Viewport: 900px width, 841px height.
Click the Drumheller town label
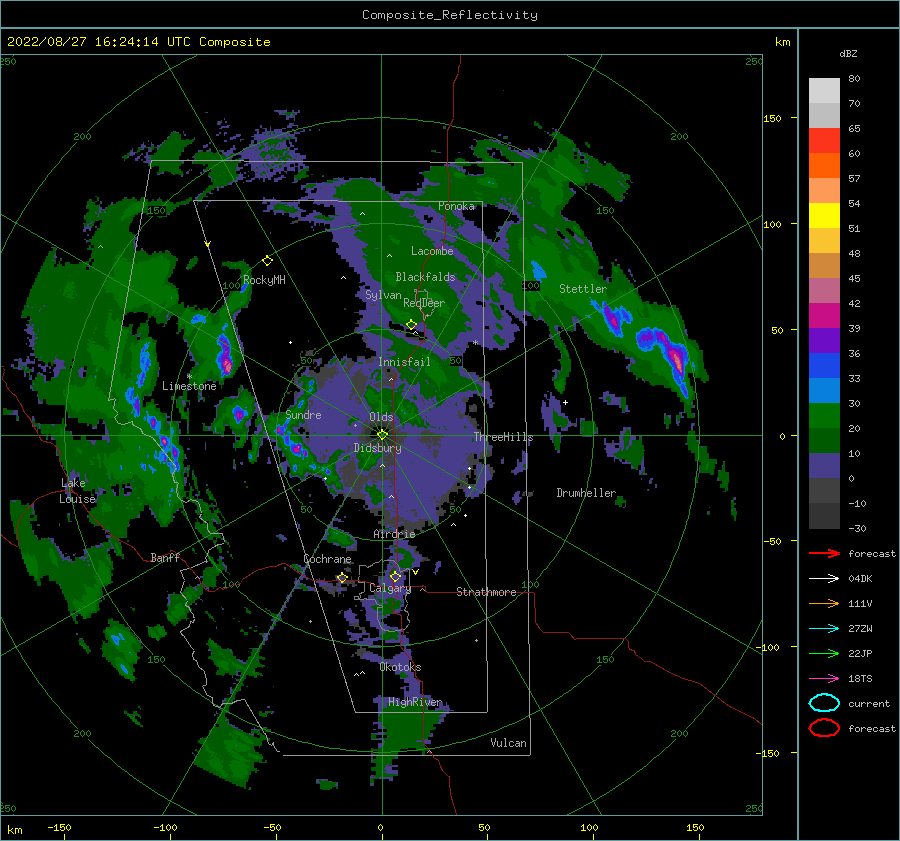pos(586,493)
